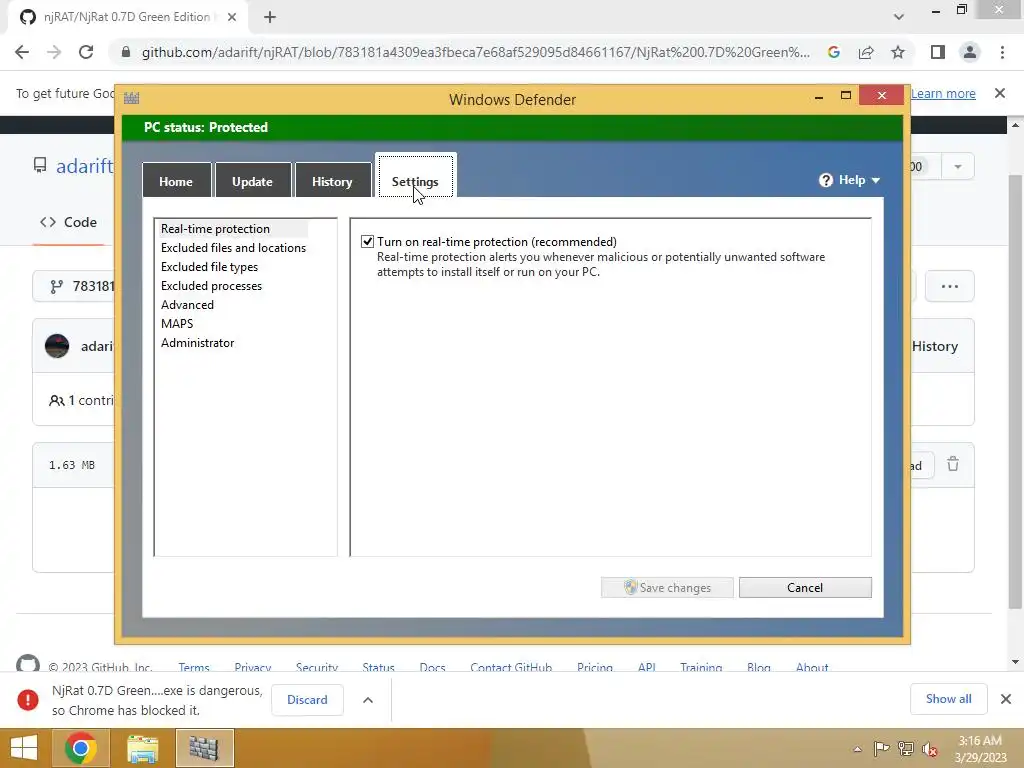Screen dimensions: 1024x768
Task: Click the GitHub footer logo
Action: click(27, 664)
